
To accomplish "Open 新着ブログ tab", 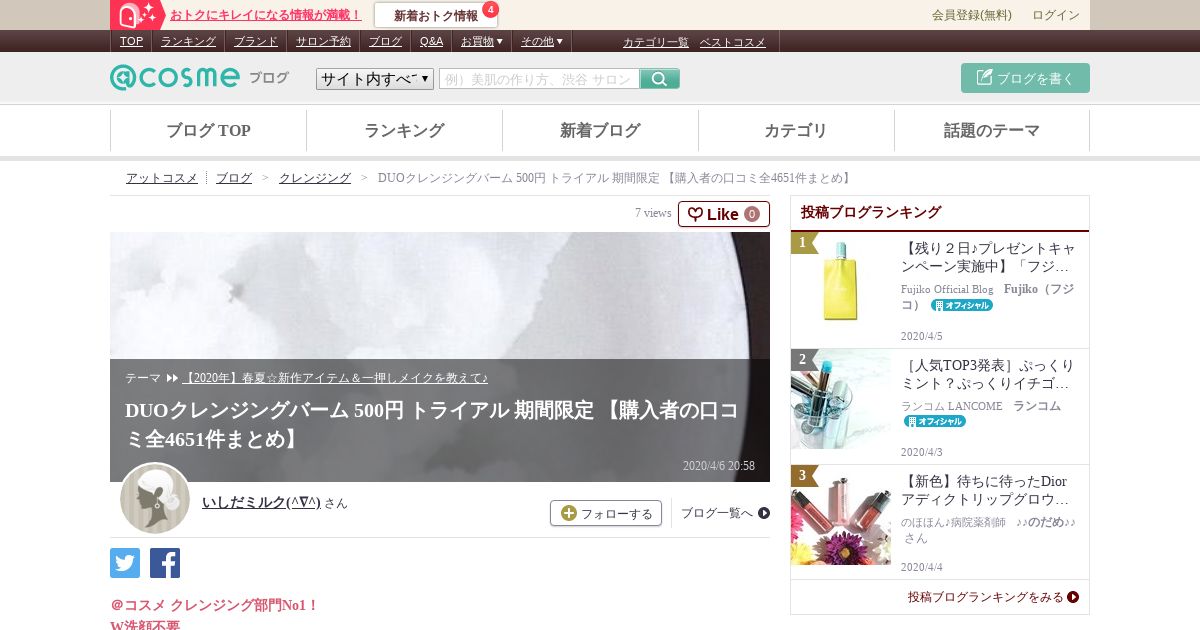I will (x=600, y=131).
